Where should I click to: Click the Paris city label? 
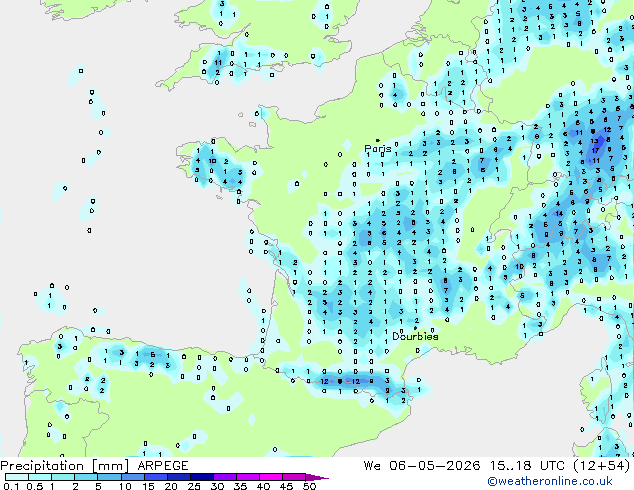pyautogui.click(x=378, y=149)
